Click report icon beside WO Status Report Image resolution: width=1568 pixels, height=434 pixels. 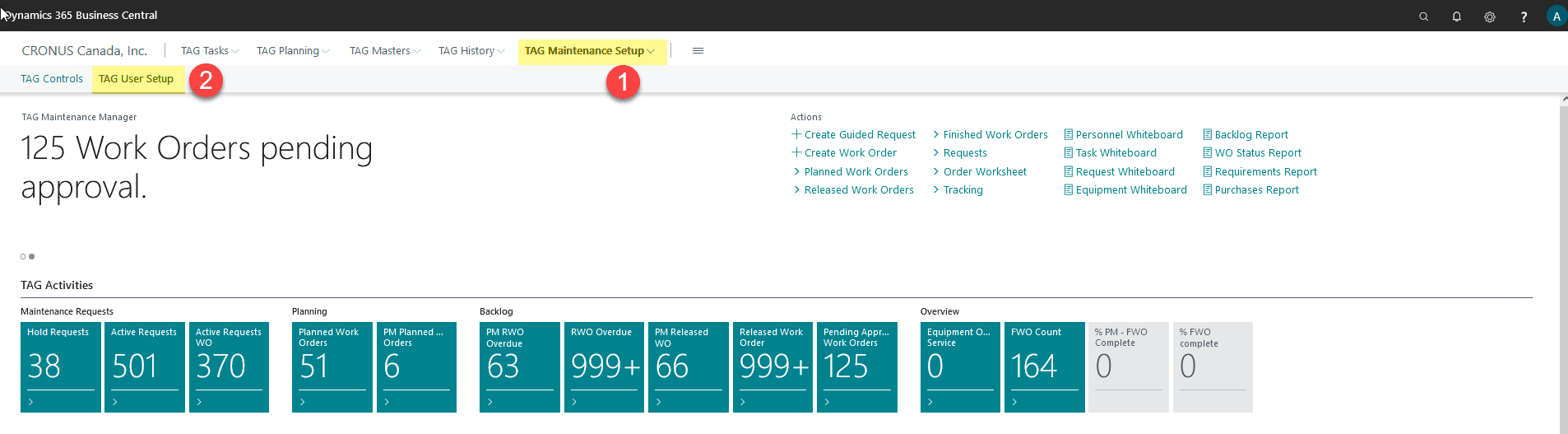(1208, 152)
